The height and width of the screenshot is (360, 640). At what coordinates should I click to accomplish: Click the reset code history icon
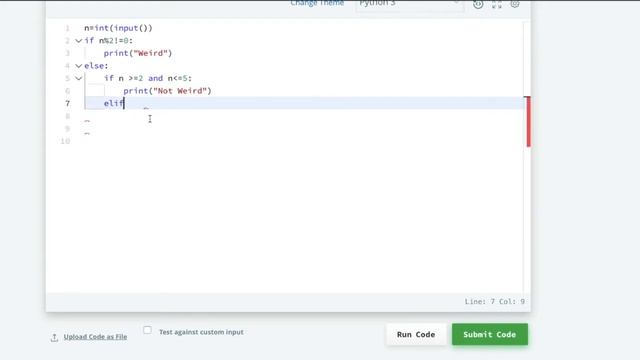click(x=478, y=4)
